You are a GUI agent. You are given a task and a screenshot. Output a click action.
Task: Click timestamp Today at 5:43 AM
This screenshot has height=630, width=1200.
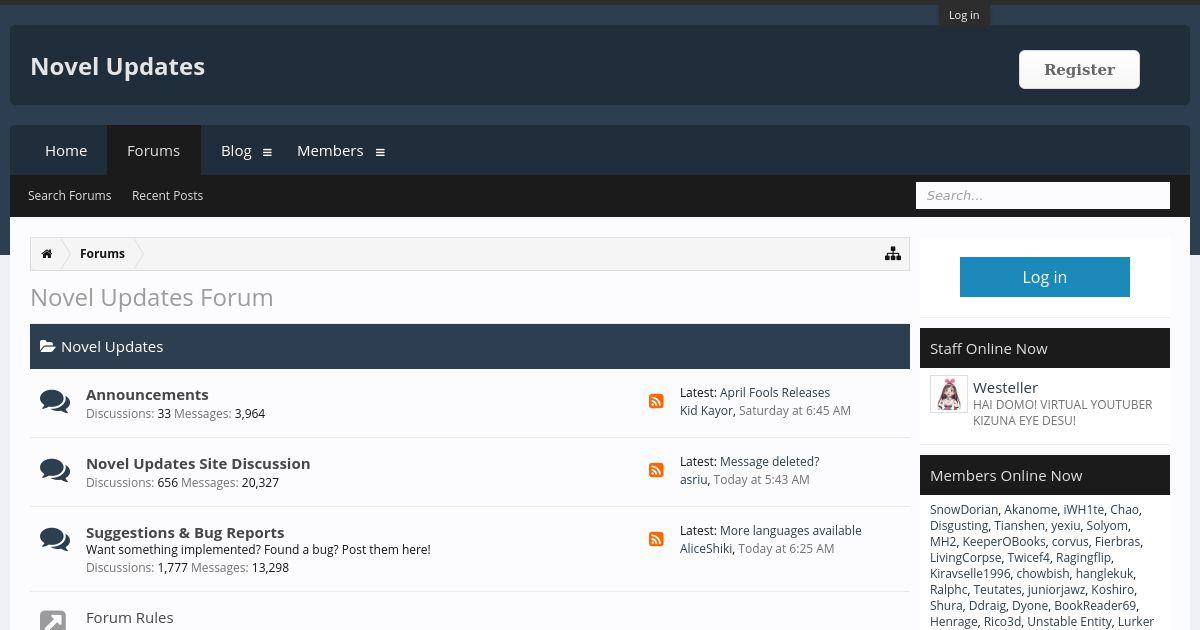(x=762, y=479)
